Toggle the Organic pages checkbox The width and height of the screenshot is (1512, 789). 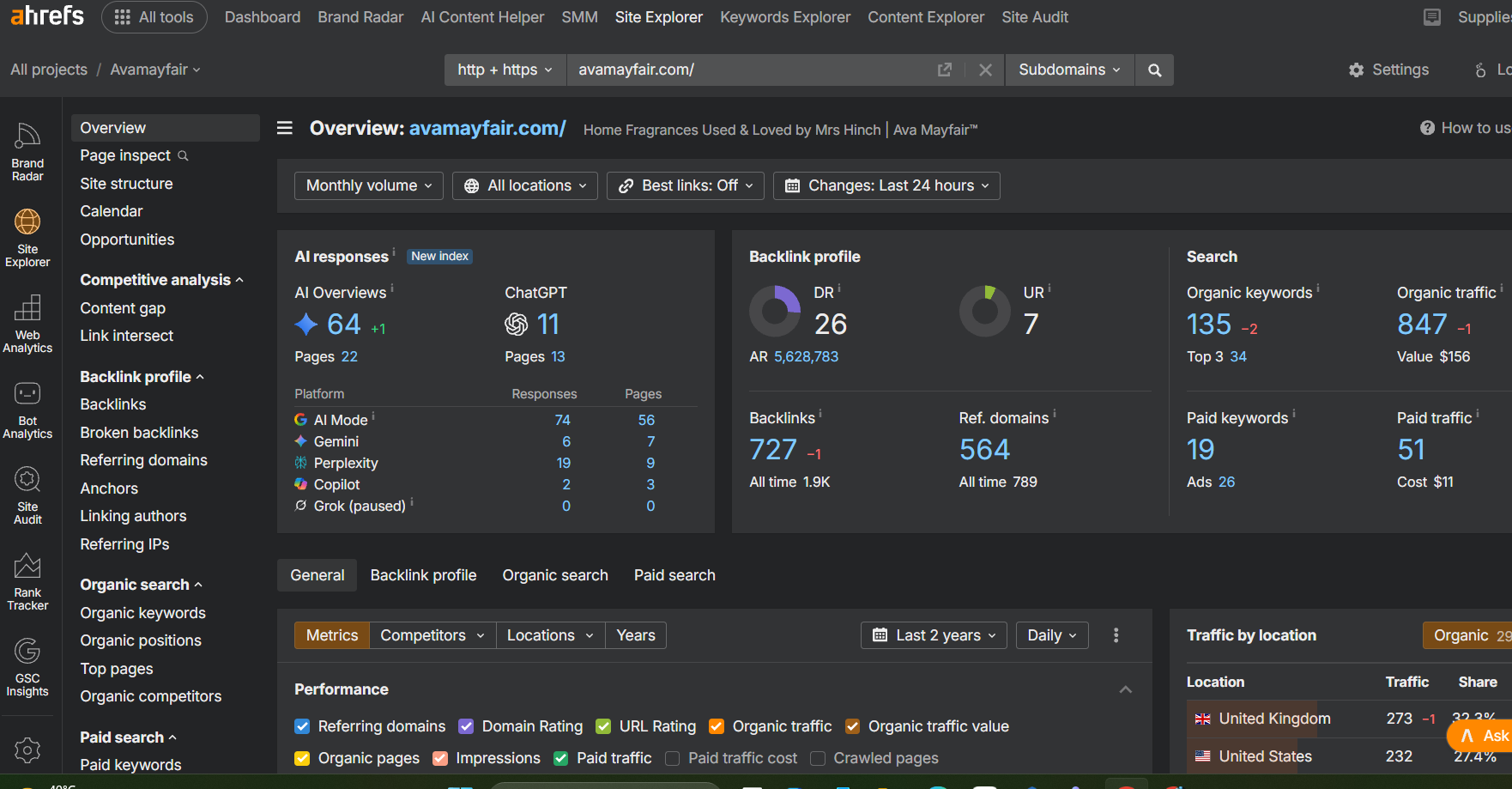[302, 758]
